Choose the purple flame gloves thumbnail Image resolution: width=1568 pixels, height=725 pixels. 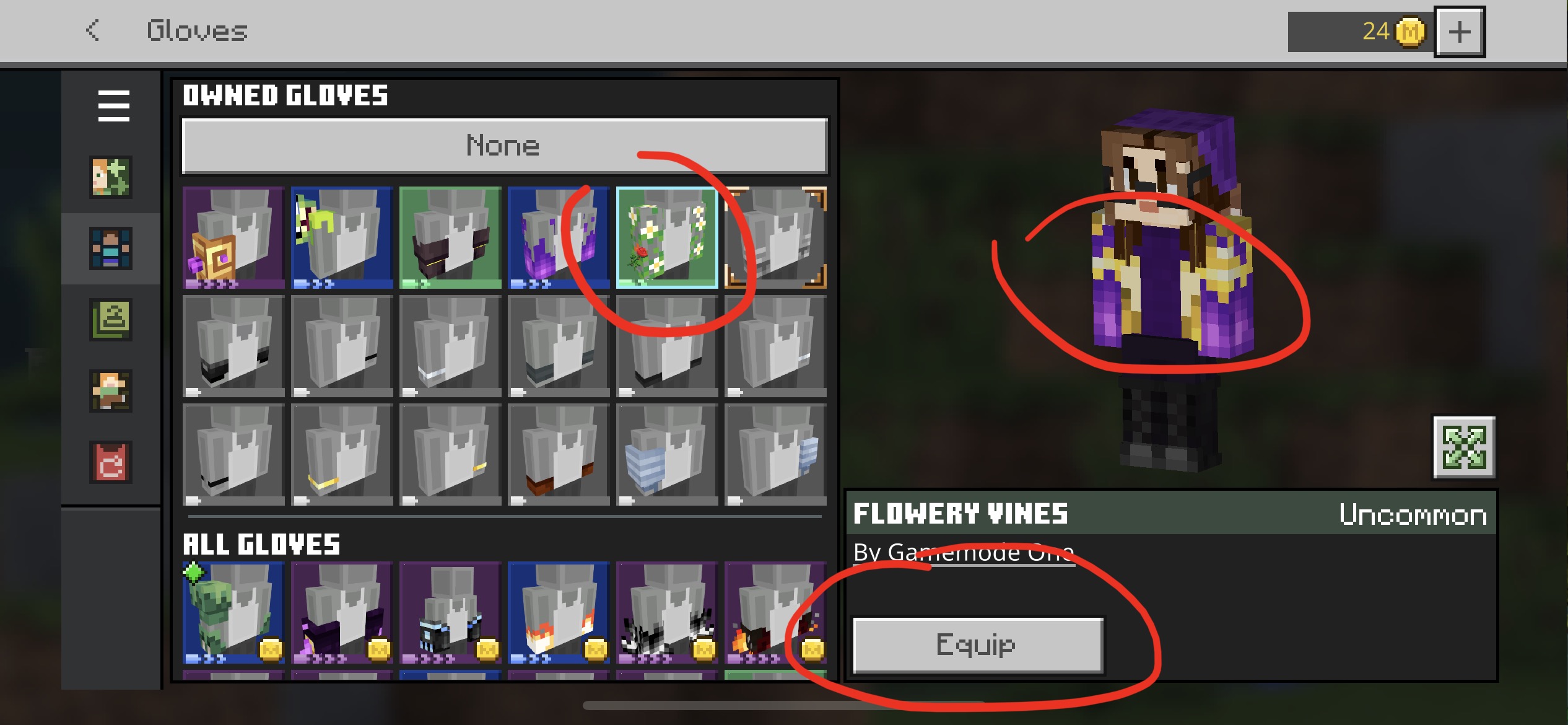pos(559,238)
